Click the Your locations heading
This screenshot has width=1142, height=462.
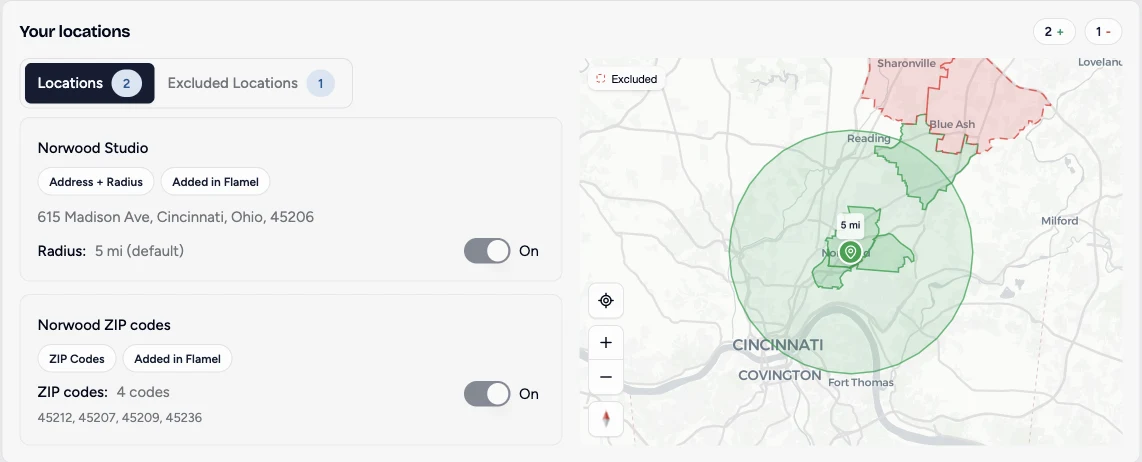click(74, 31)
